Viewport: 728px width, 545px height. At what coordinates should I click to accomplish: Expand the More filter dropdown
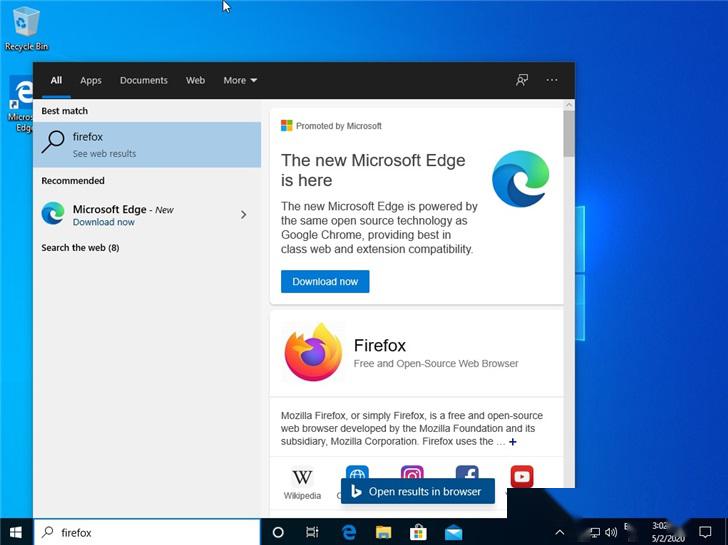[x=240, y=80]
